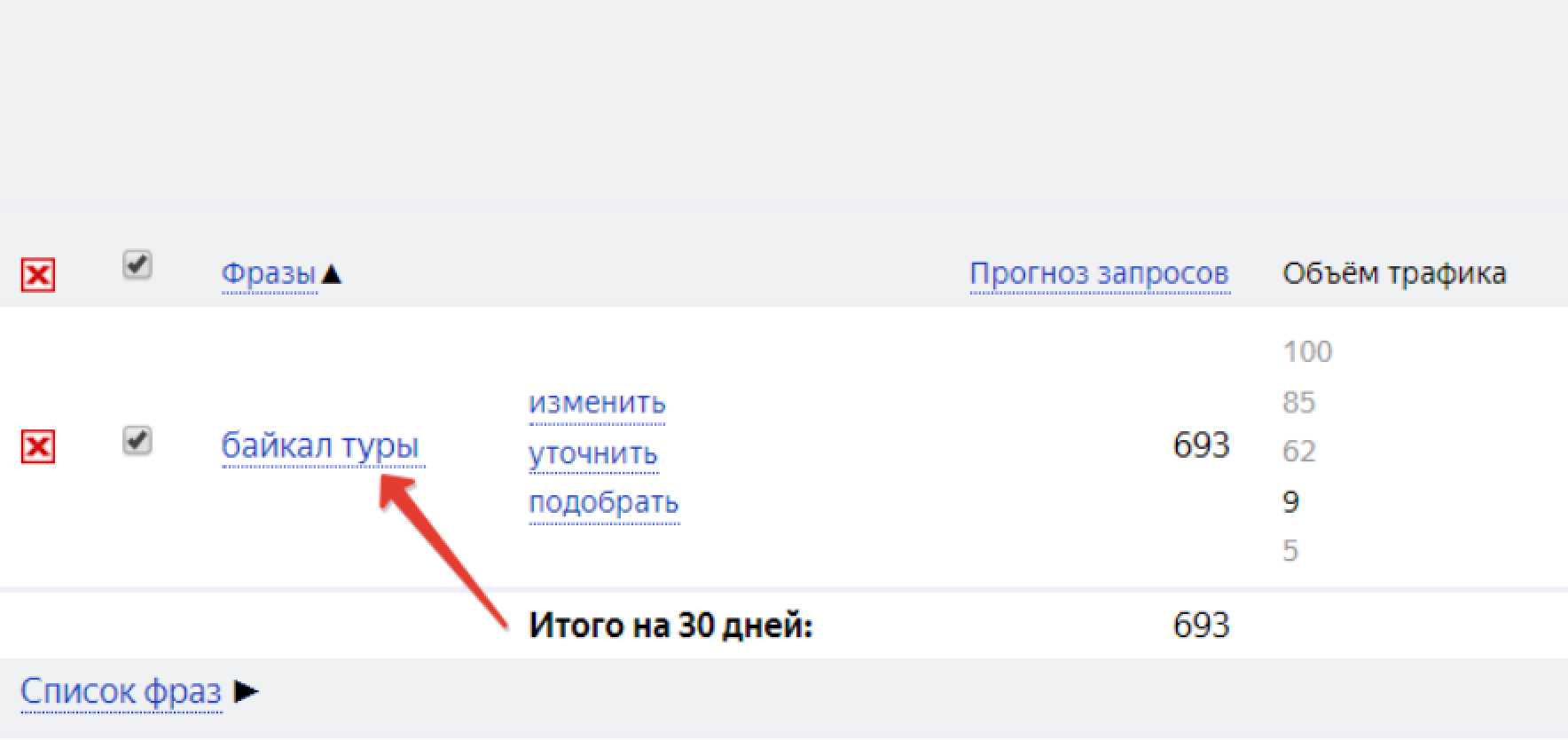
Task: Select traffic volume 62
Action: [x=1298, y=452]
